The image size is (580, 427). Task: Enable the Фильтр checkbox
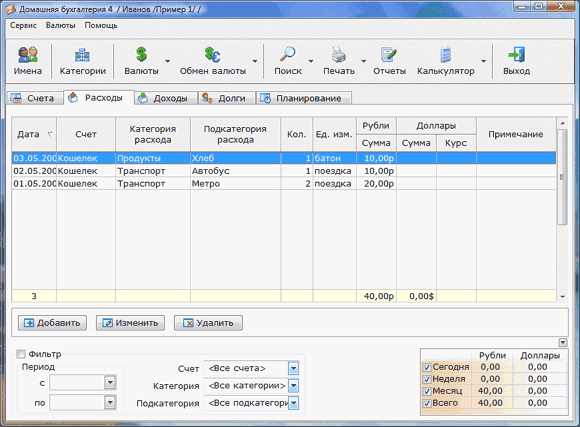coord(21,354)
